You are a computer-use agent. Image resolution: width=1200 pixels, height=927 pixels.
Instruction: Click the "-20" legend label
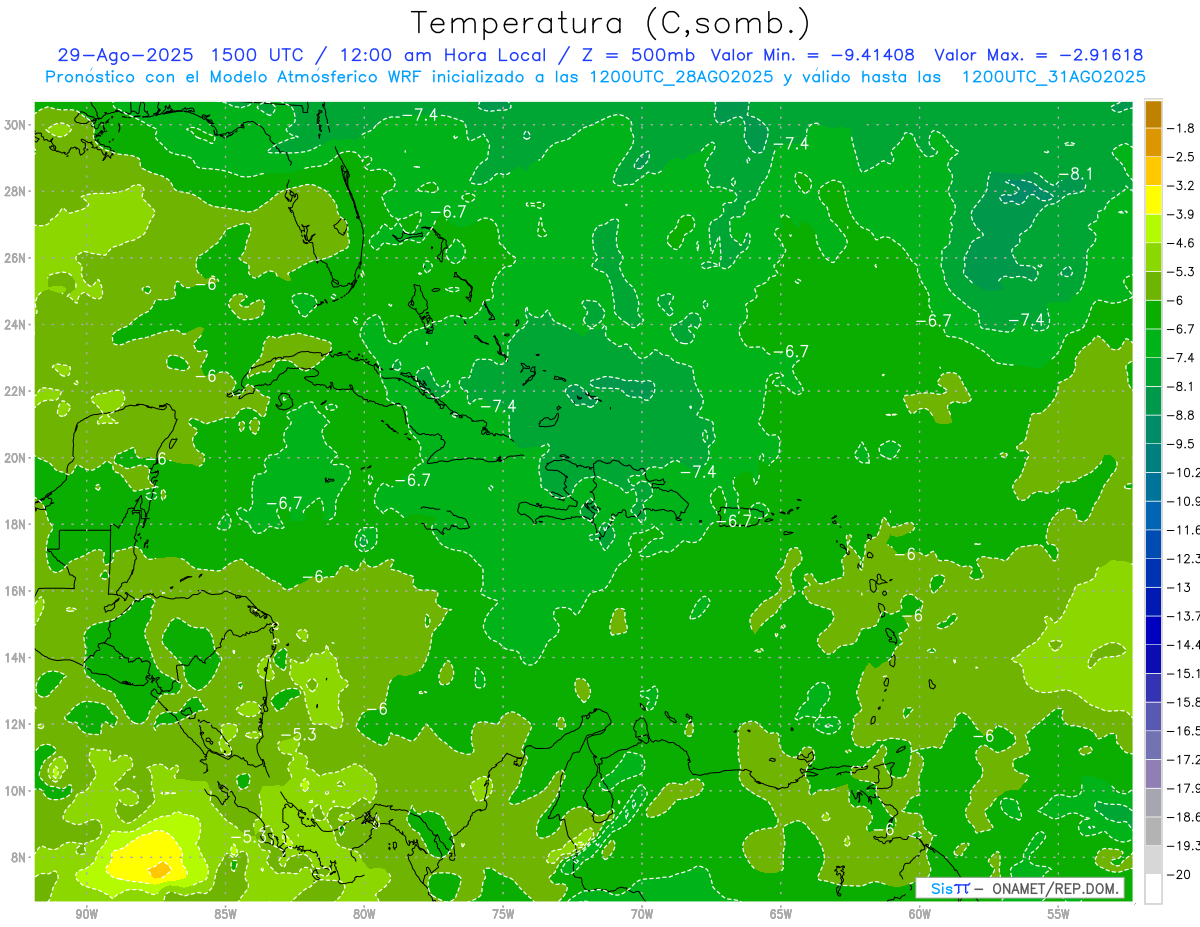(x=1179, y=874)
